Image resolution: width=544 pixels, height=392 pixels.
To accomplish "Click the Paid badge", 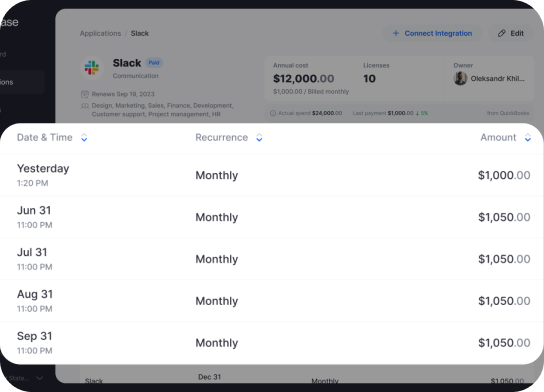I will [154, 63].
